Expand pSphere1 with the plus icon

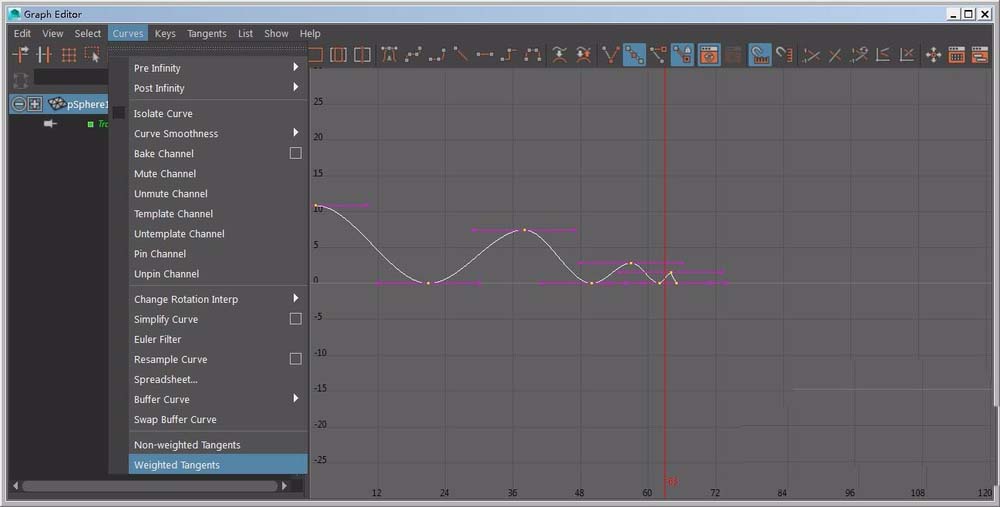point(34,104)
